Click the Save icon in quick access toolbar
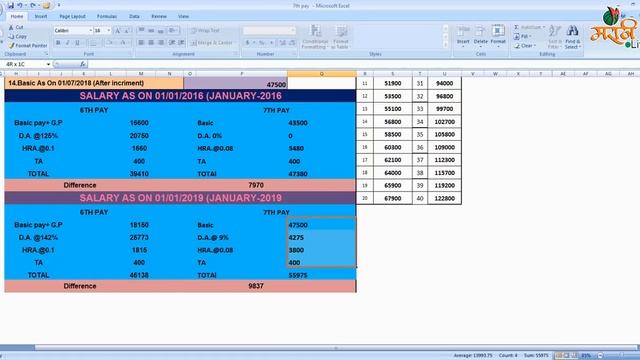The width and height of the screenshot is (640, 360). coord(11,5)
